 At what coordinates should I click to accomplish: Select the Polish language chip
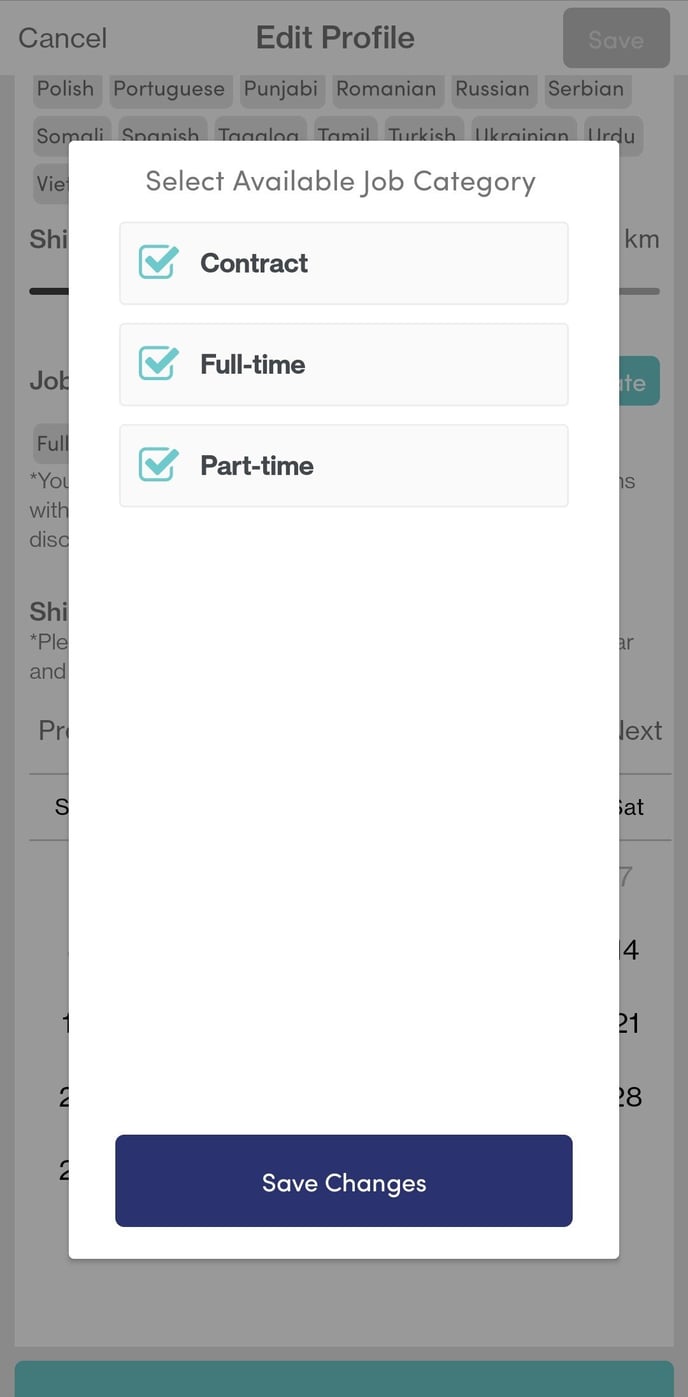(65, 88)
